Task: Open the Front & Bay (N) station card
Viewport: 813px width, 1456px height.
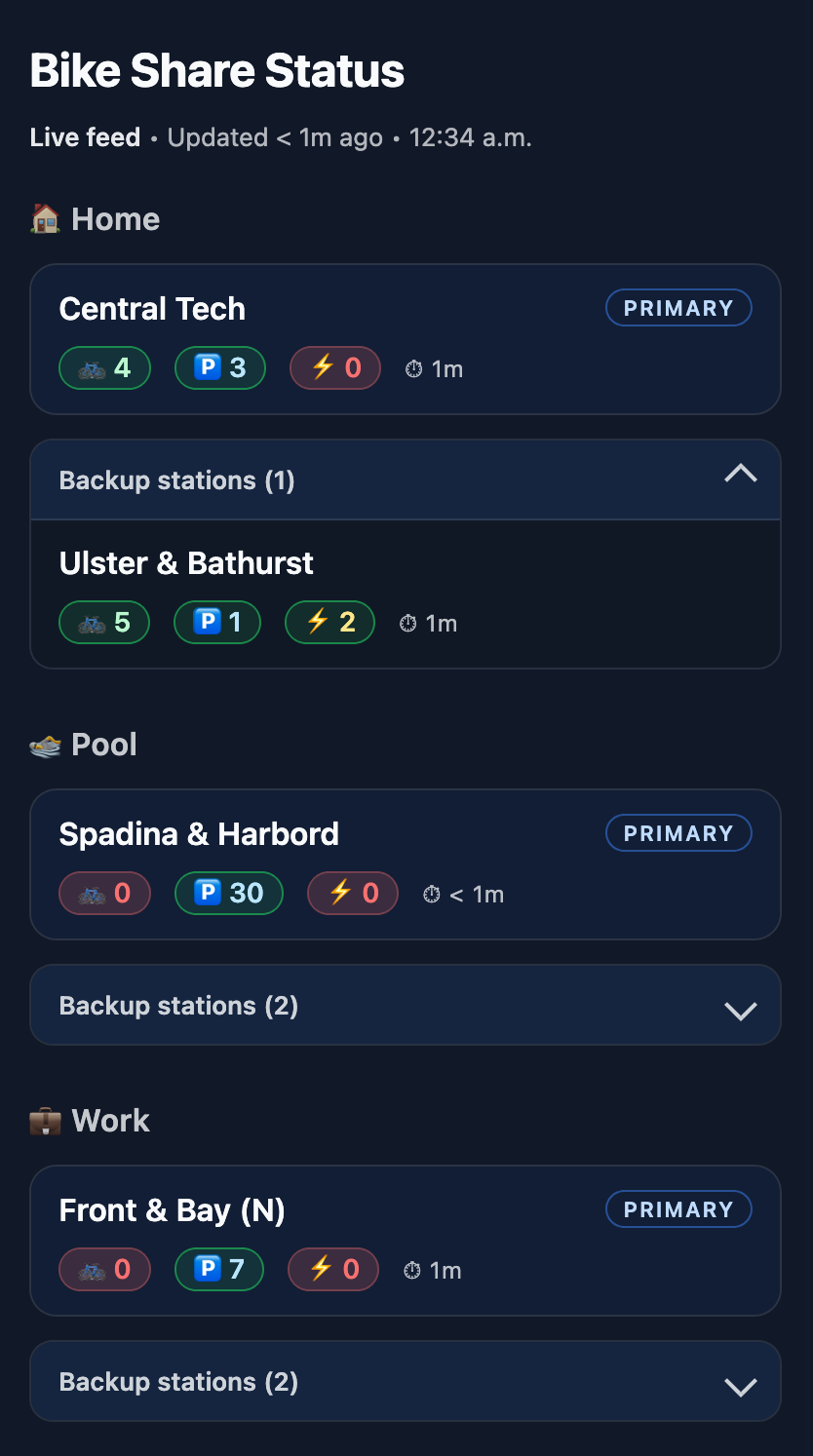Action: click(x=173, y=1210)
